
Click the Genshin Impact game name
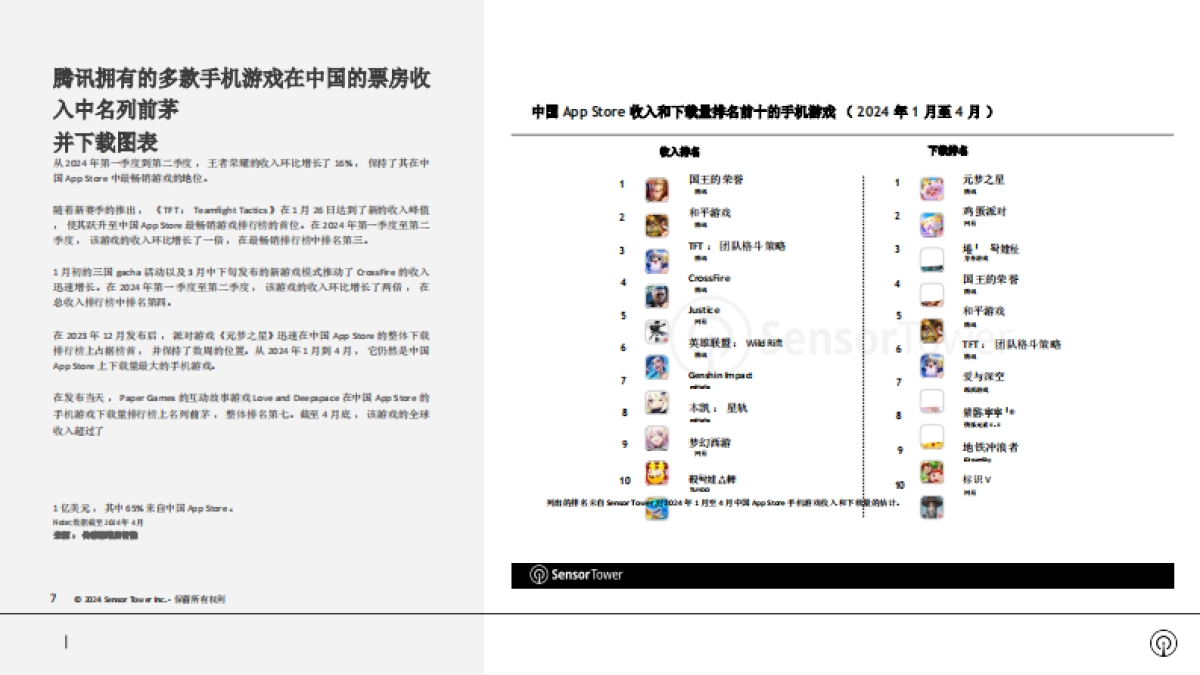720,376
